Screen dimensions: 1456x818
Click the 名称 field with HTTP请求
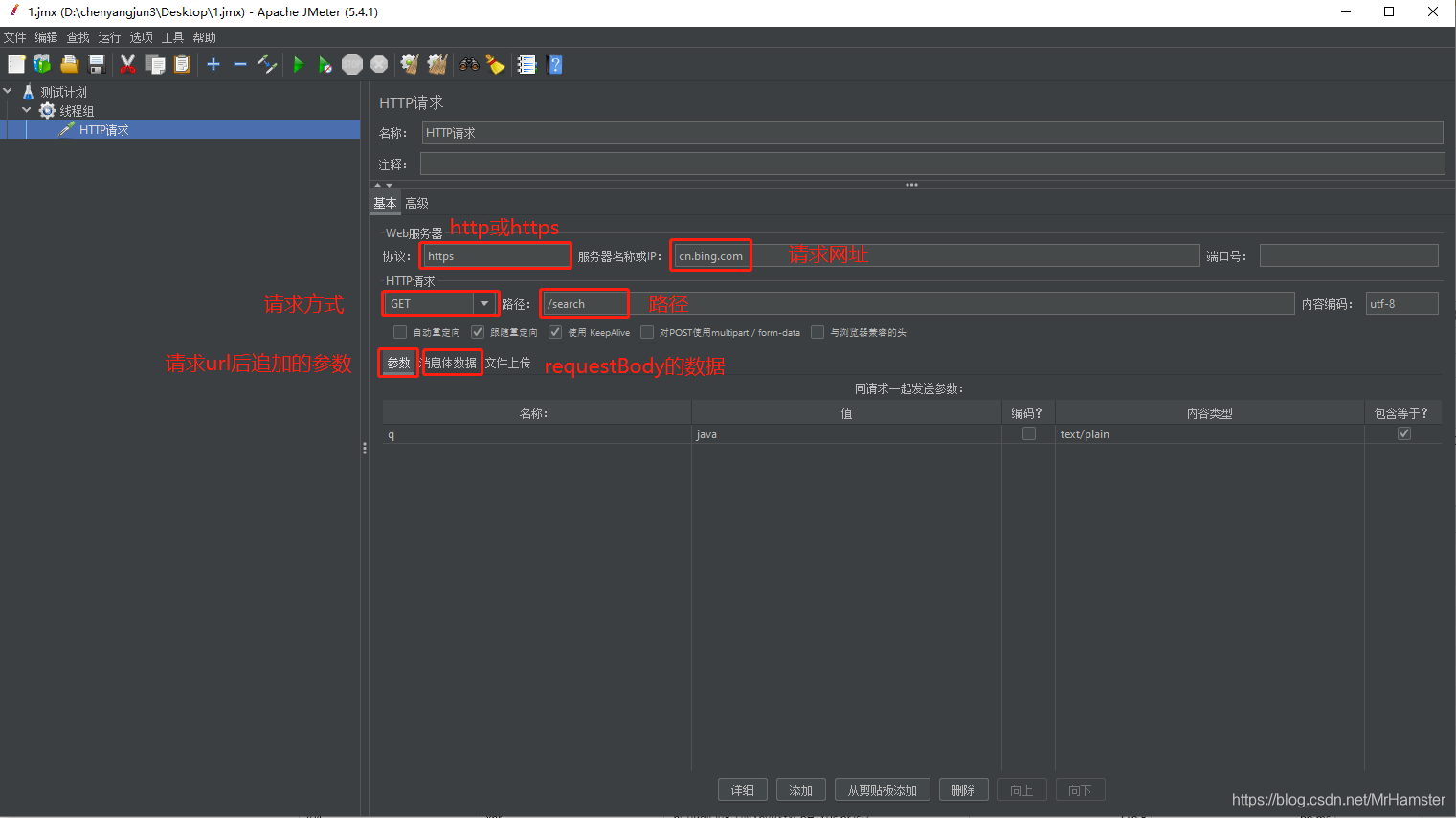932,133
